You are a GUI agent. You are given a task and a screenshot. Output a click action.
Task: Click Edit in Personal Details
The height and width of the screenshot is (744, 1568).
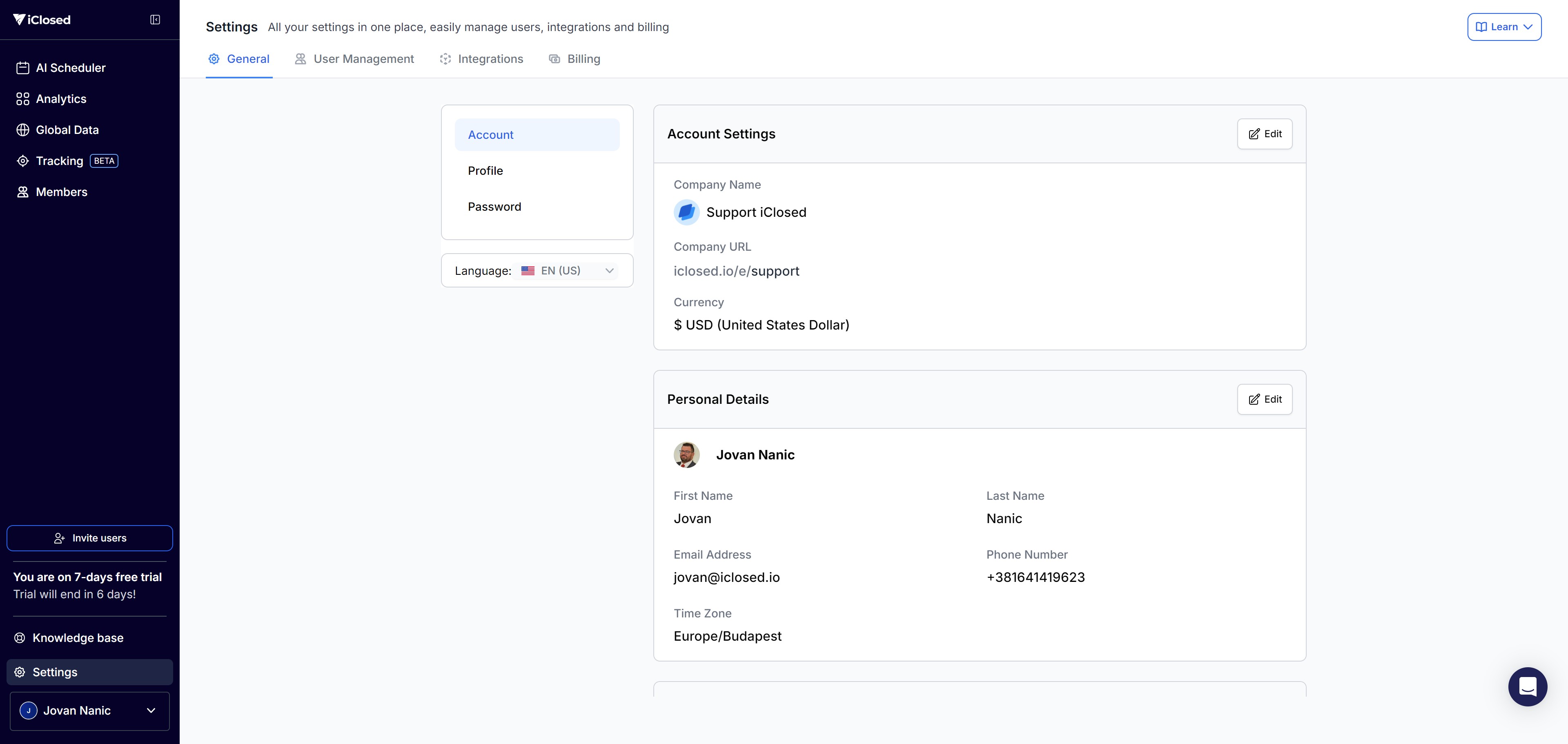click(1264, 399)
